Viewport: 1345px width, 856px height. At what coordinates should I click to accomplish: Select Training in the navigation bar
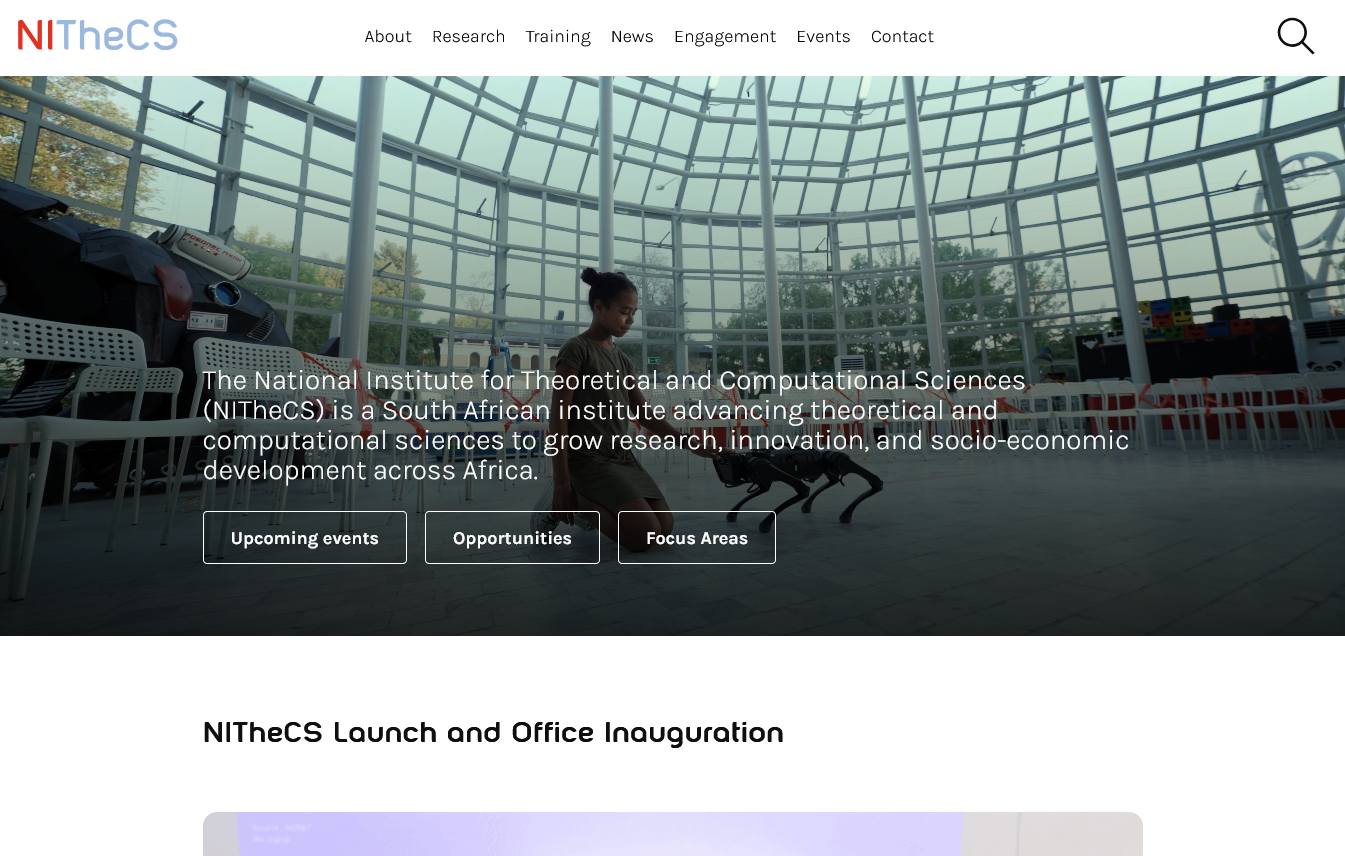558,37
